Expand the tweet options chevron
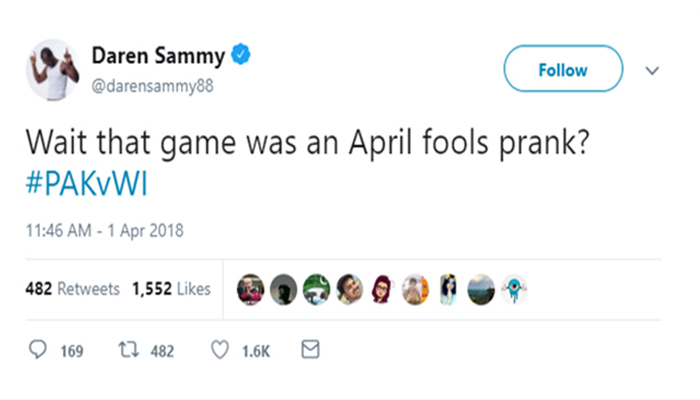The image size is (700, 400). click(653, 71)
